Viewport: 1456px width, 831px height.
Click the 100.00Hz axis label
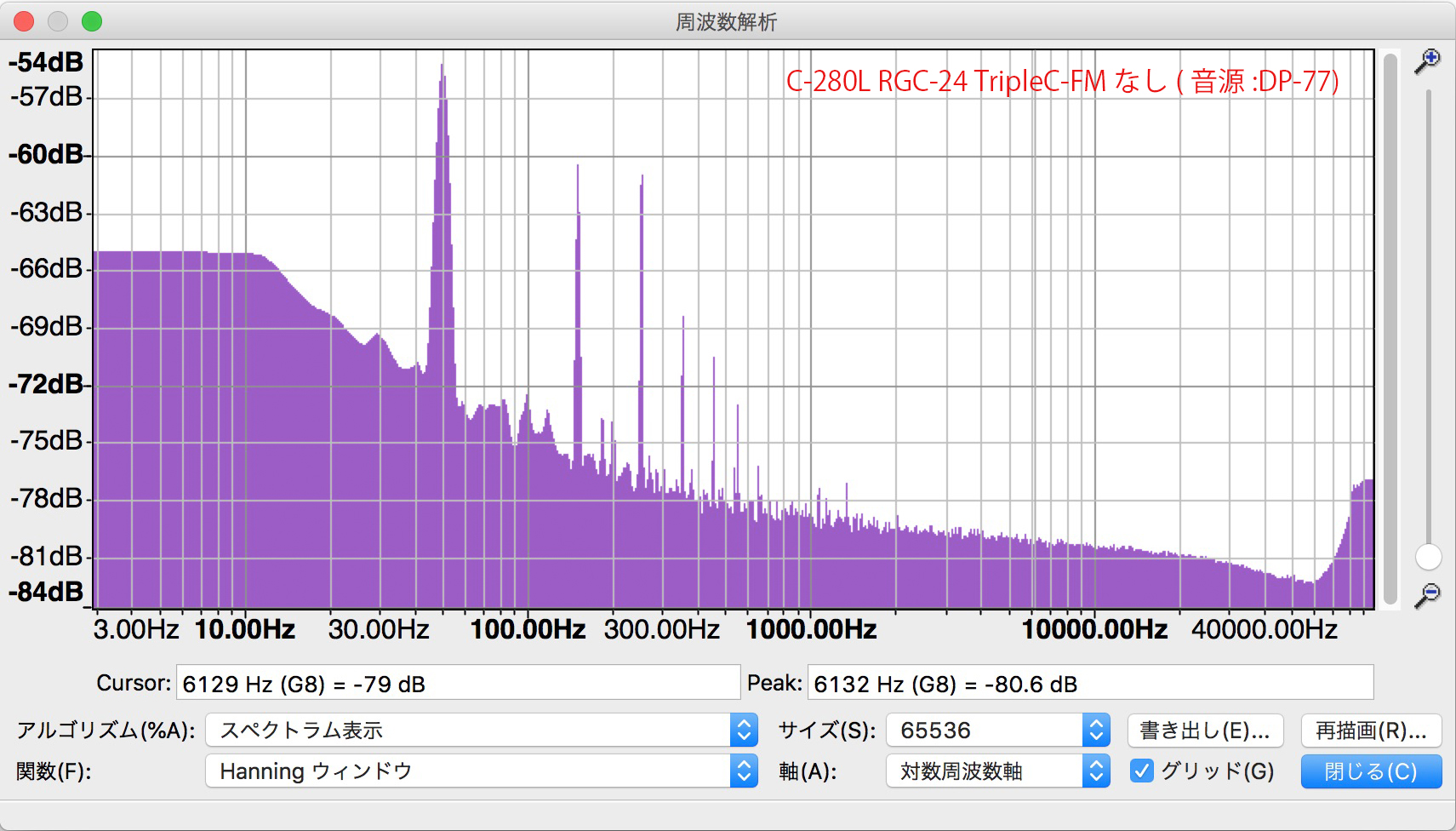[528, 629]
